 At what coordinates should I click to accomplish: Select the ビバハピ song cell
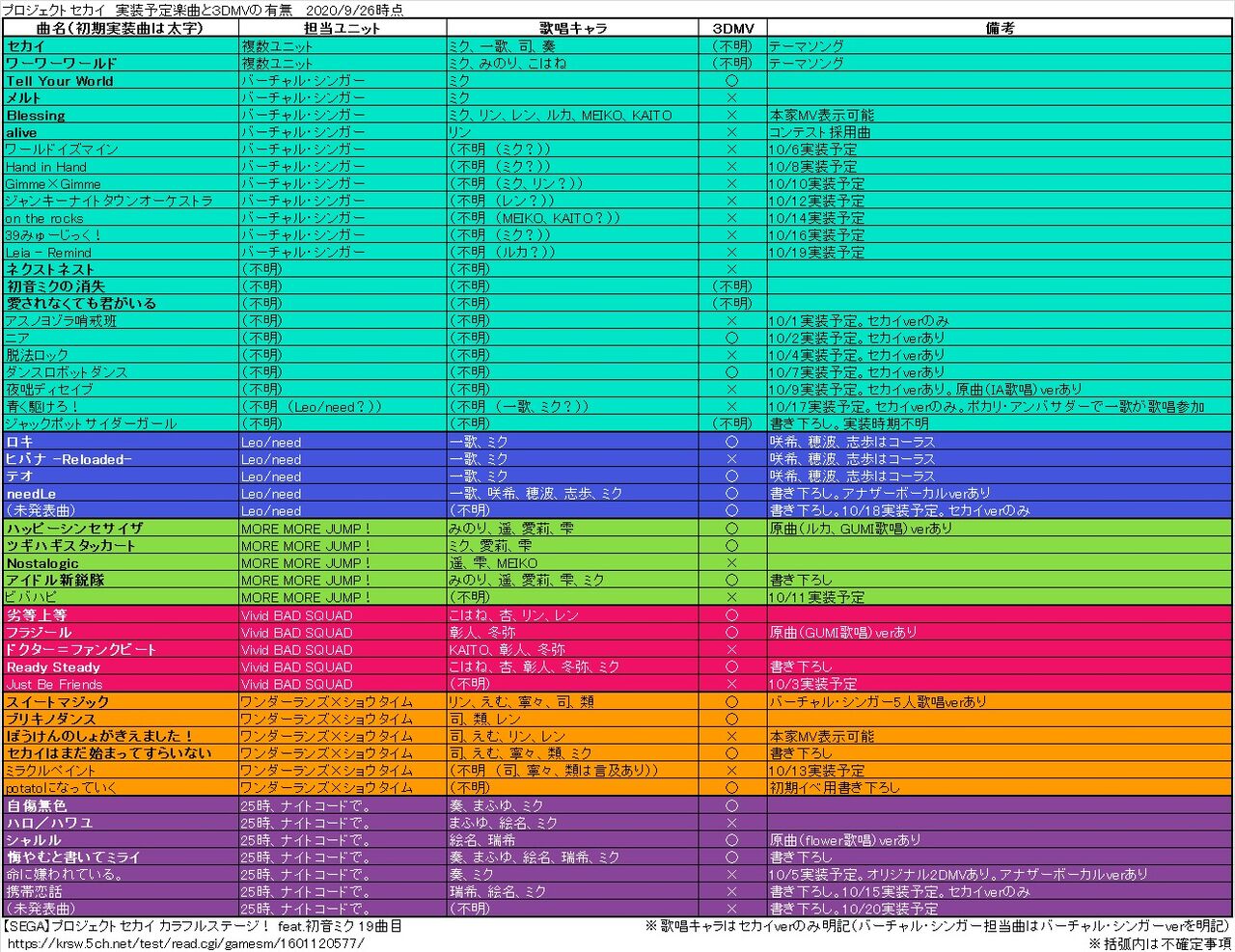[121, 597]
